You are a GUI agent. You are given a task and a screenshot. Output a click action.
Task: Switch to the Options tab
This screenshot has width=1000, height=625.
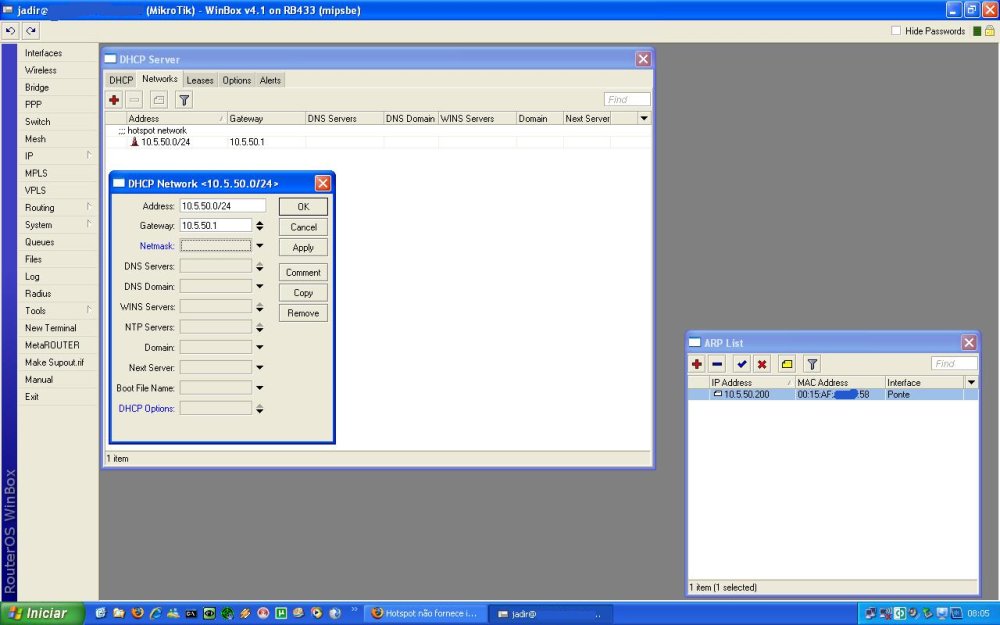click(x=237, y=80)
